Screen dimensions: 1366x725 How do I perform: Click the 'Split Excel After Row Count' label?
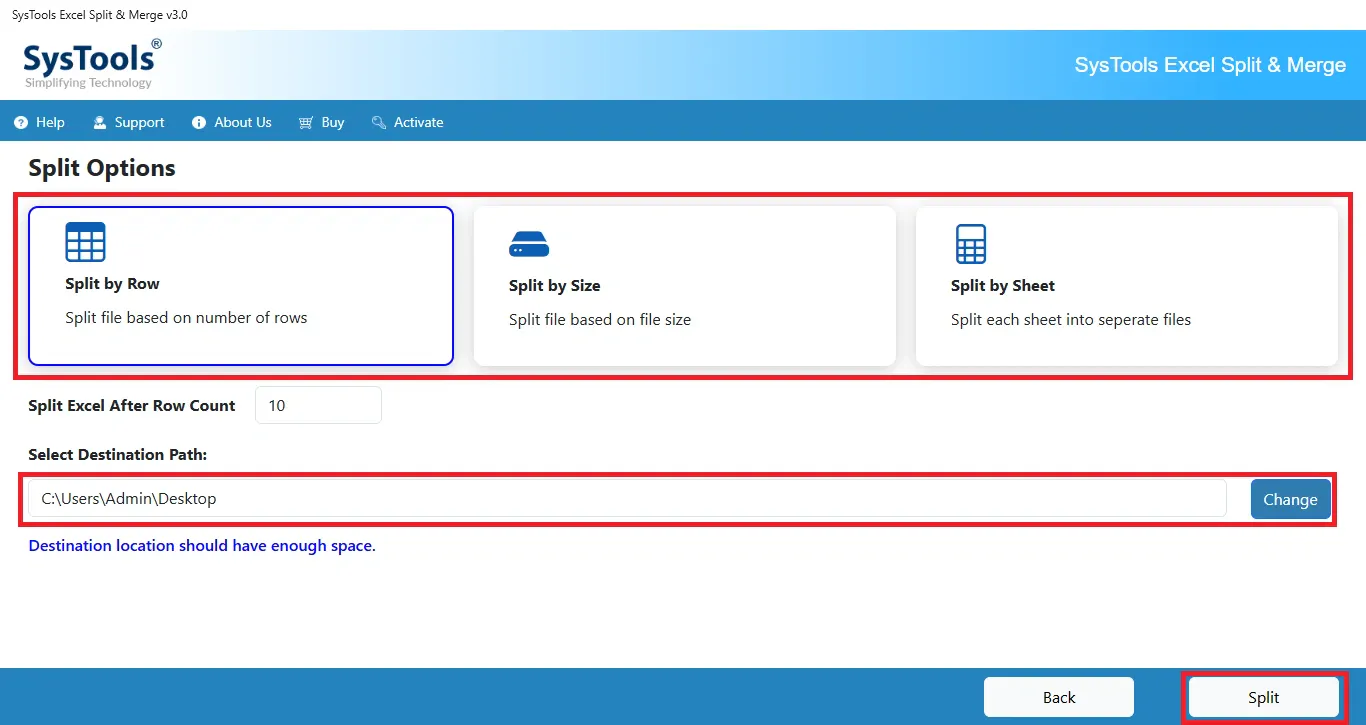(x=132, y=406)
